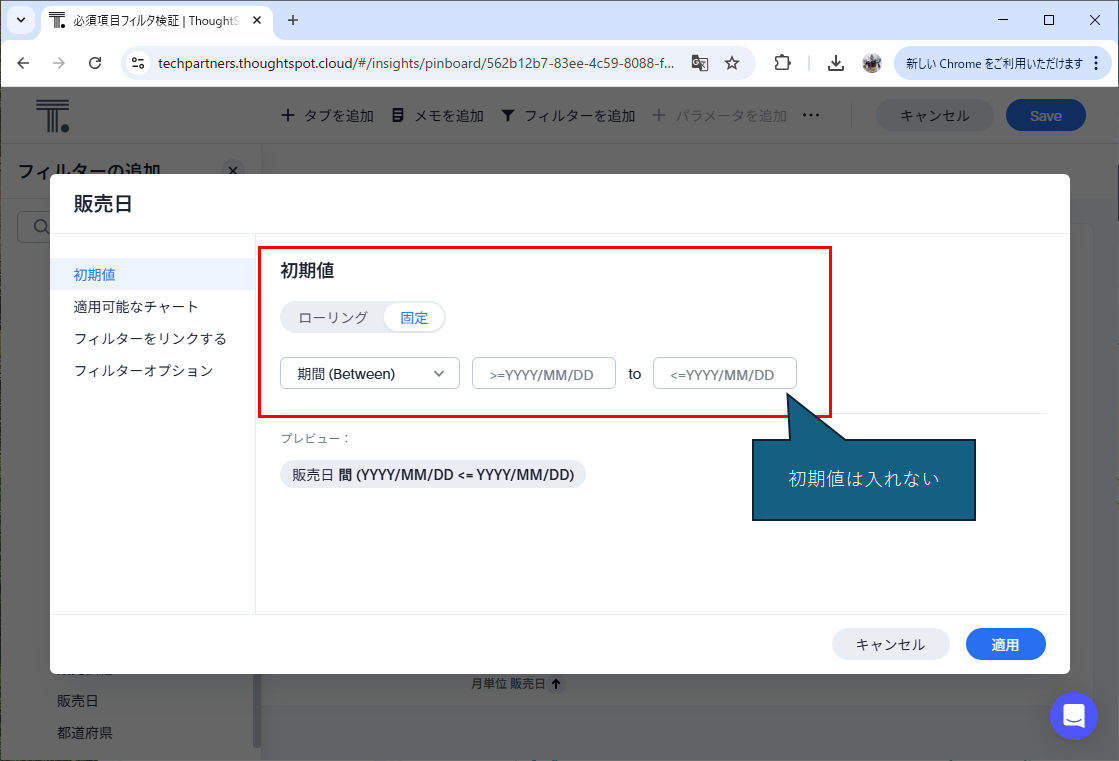Click the Google Translate icon in address bar
Image resolution: width=1119 pixels, height=761 pixels.
click(700, 63)
